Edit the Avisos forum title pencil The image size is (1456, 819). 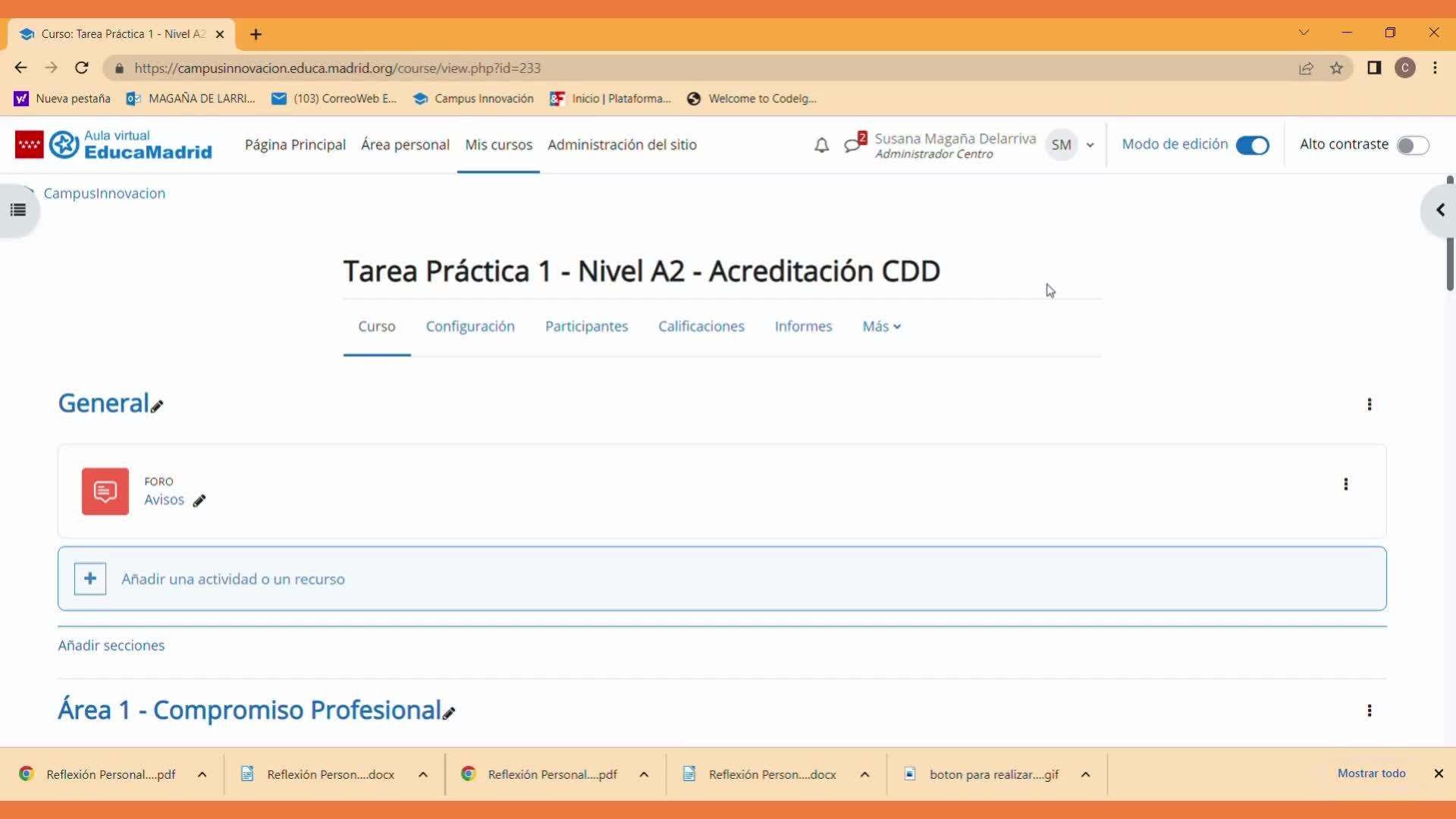(199, 500)
